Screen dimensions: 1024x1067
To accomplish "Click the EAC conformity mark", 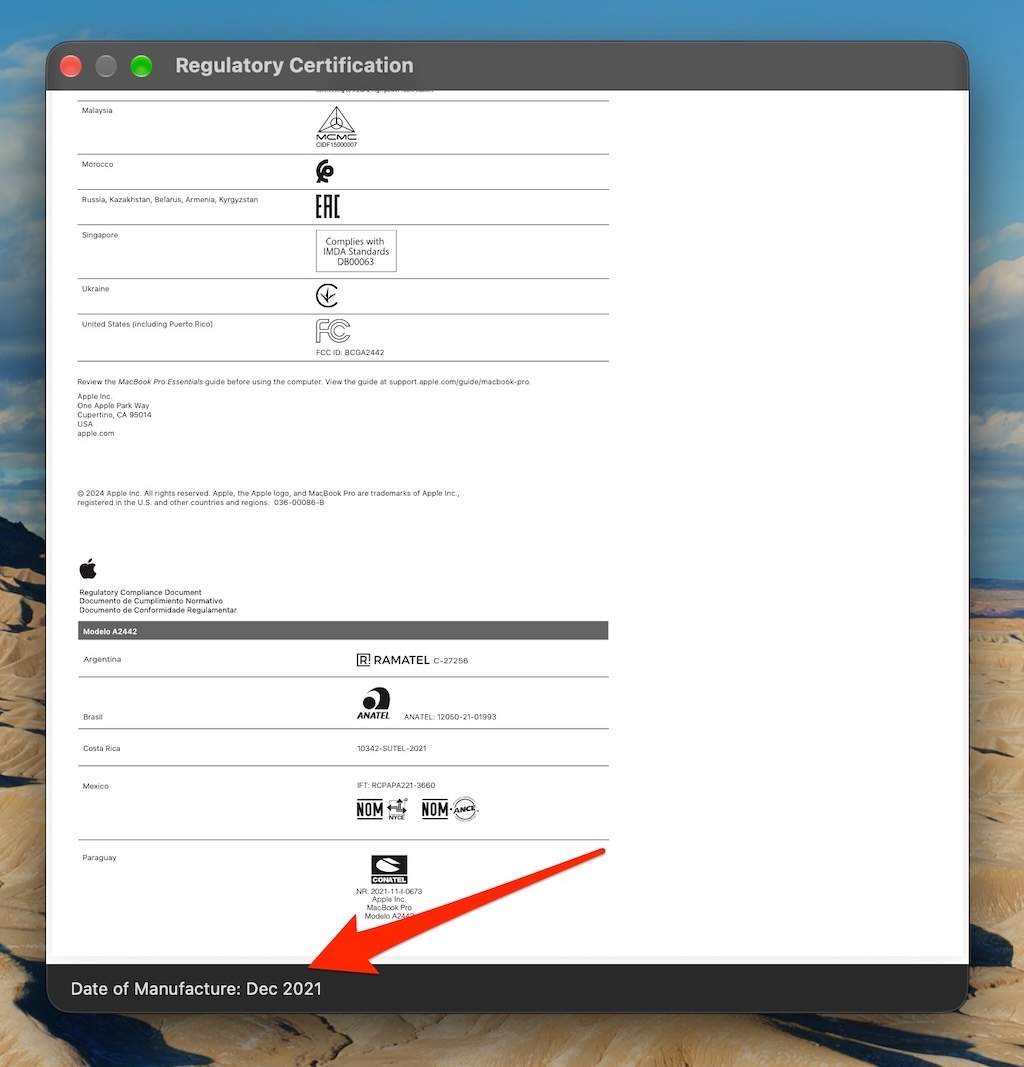I will [327, 206].
